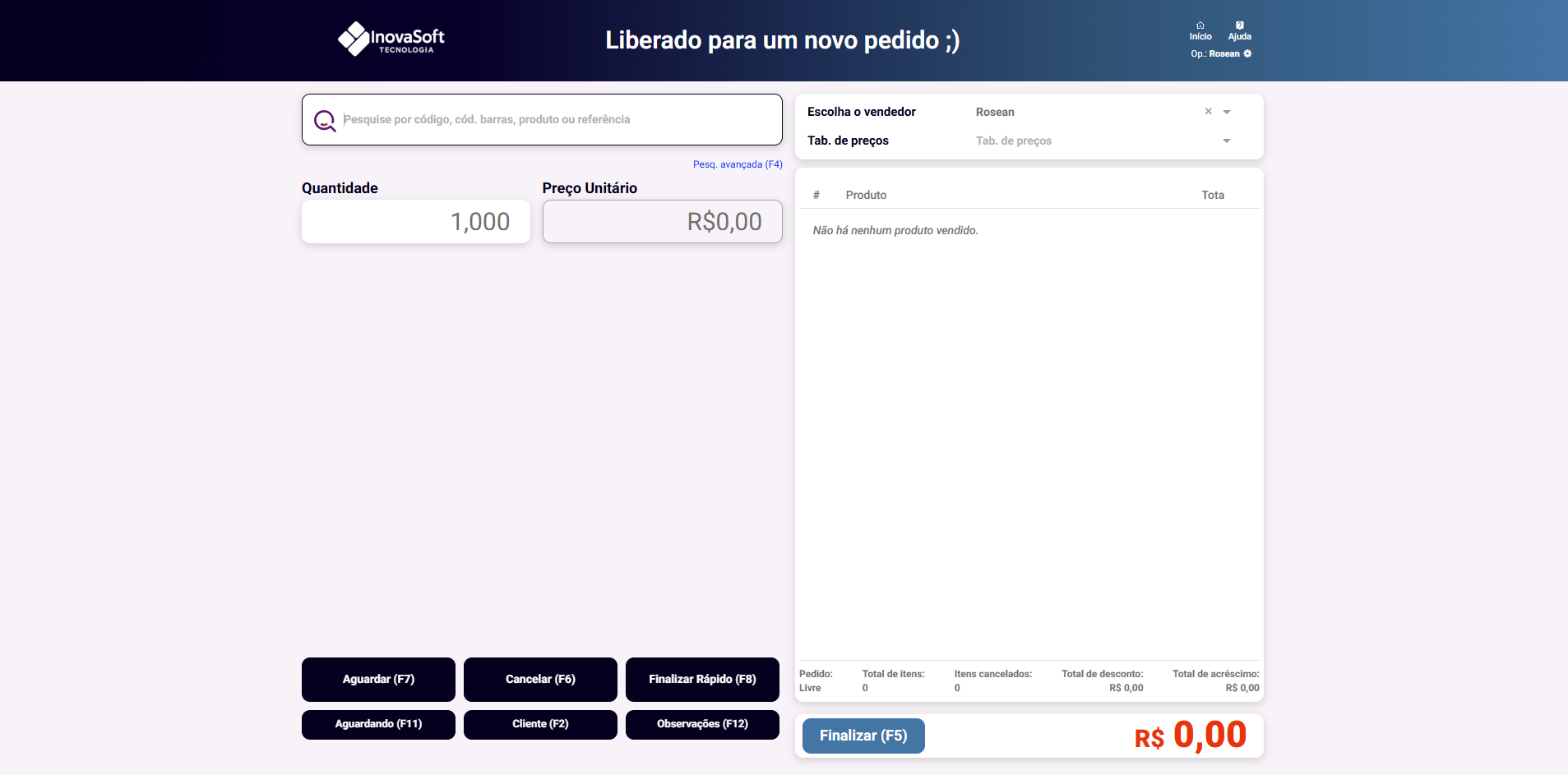1568x775 pixels.
Task: Click the magnifier search icon
Action: click(x=325, y=121)
